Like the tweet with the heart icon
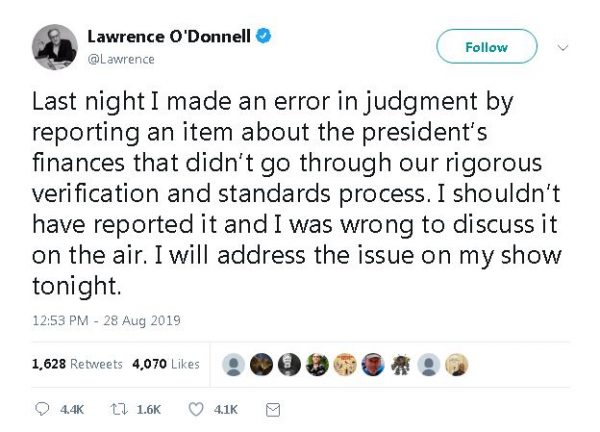The height and width of the screenshot is (432, 600). [x=196, y=410]
